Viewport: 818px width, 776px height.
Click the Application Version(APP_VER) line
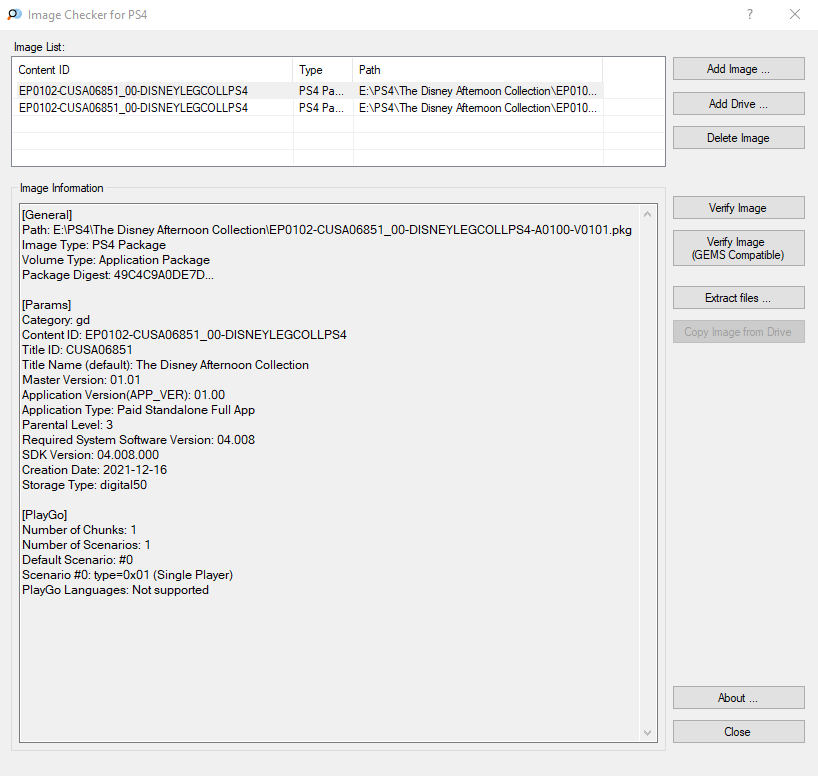point(124,395)
